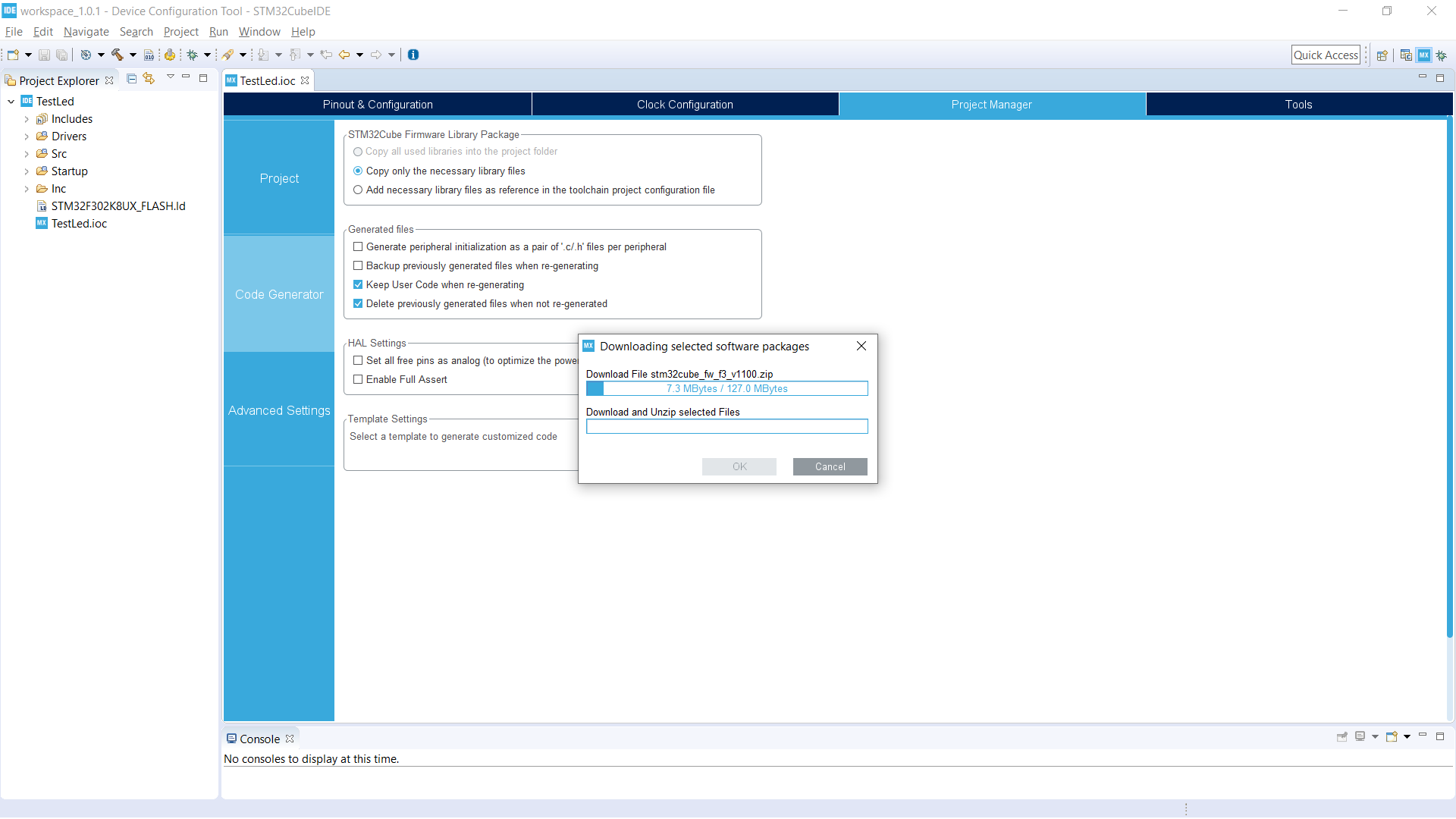Click the build configuration gauge icon

point(86,55)
